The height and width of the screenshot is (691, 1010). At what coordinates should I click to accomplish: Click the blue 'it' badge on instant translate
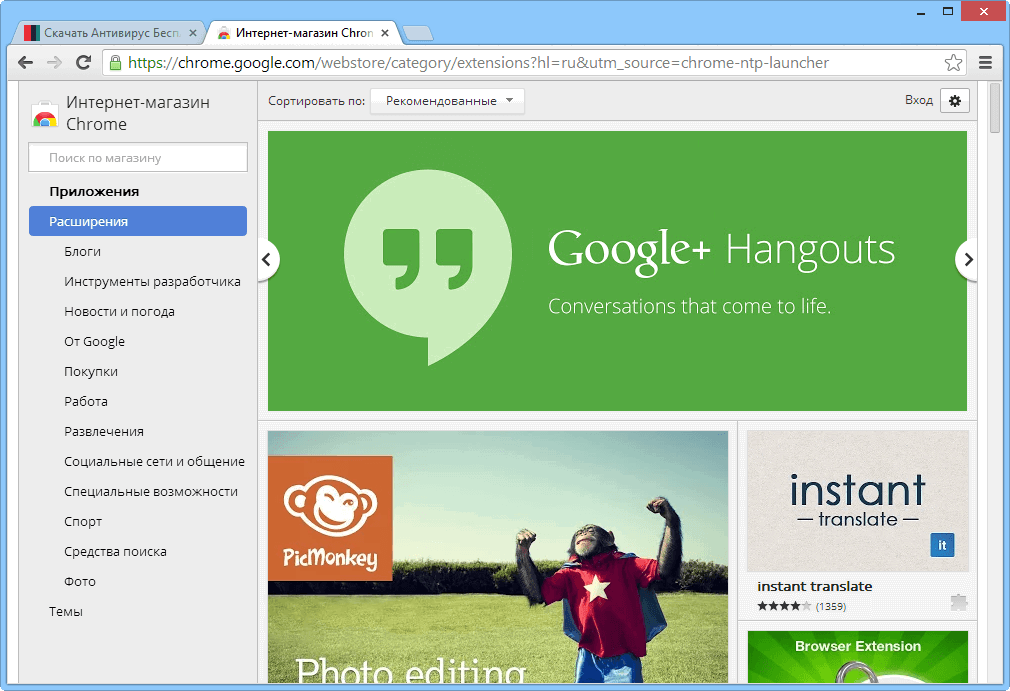[x=941, y=545]
